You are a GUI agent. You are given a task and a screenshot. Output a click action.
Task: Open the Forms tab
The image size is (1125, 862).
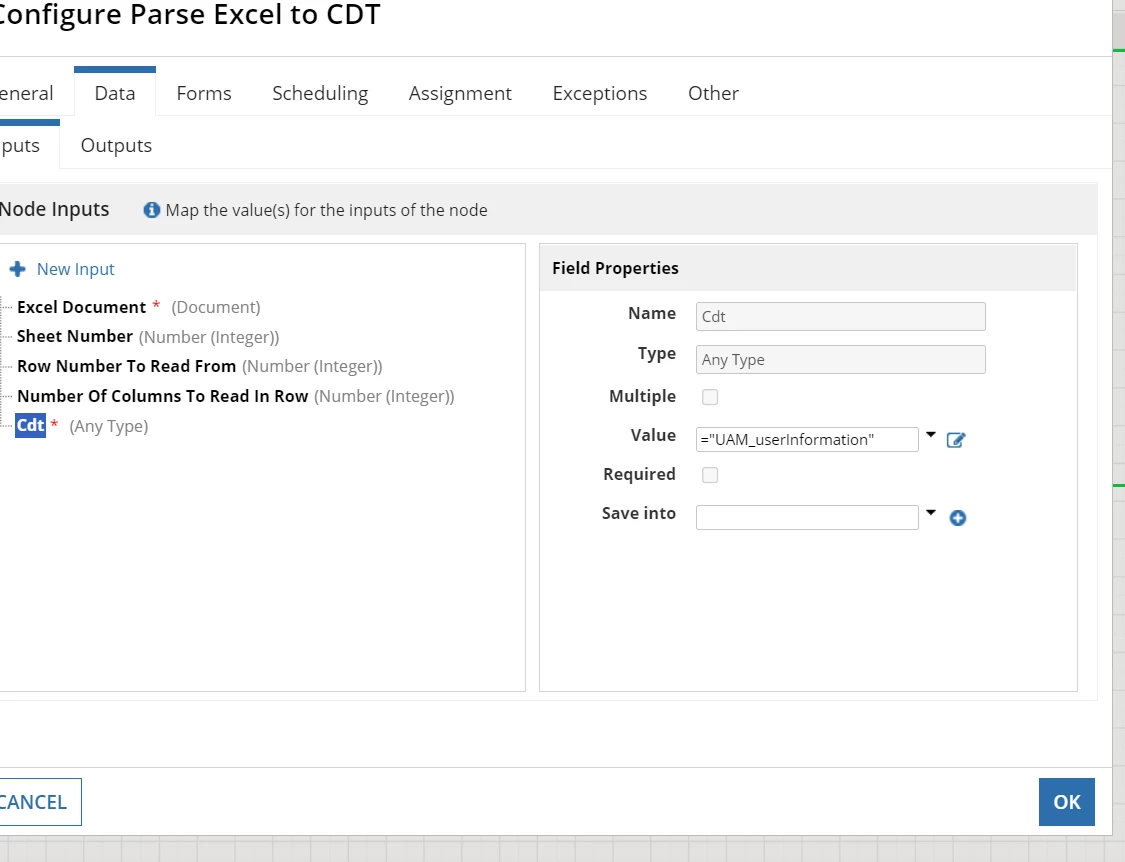click(x=204, y=93)
